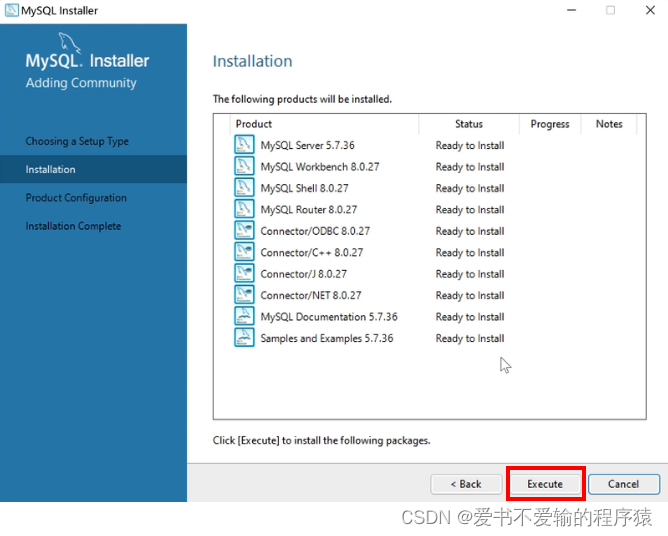Select the Installation Complete step
668x536 pixels.
point(73,226)
